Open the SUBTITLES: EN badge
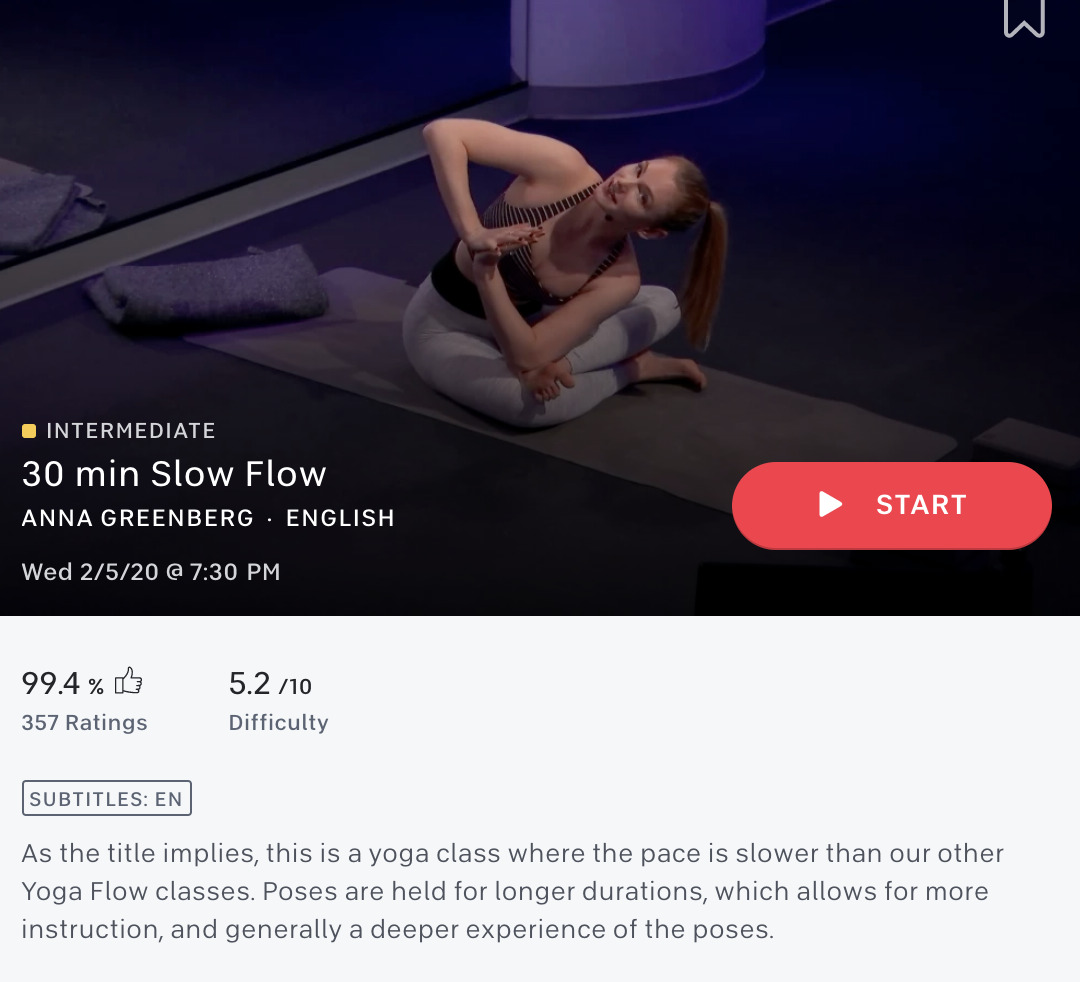The width and height of the screenshot is (1080, 982). 107,798
